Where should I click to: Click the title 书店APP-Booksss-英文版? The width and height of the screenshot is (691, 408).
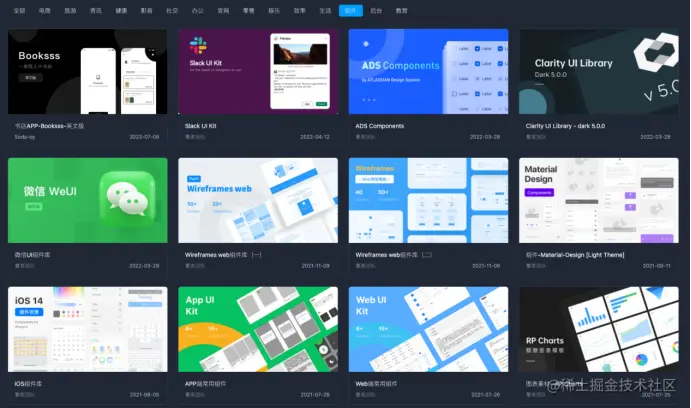click(49, 126)
